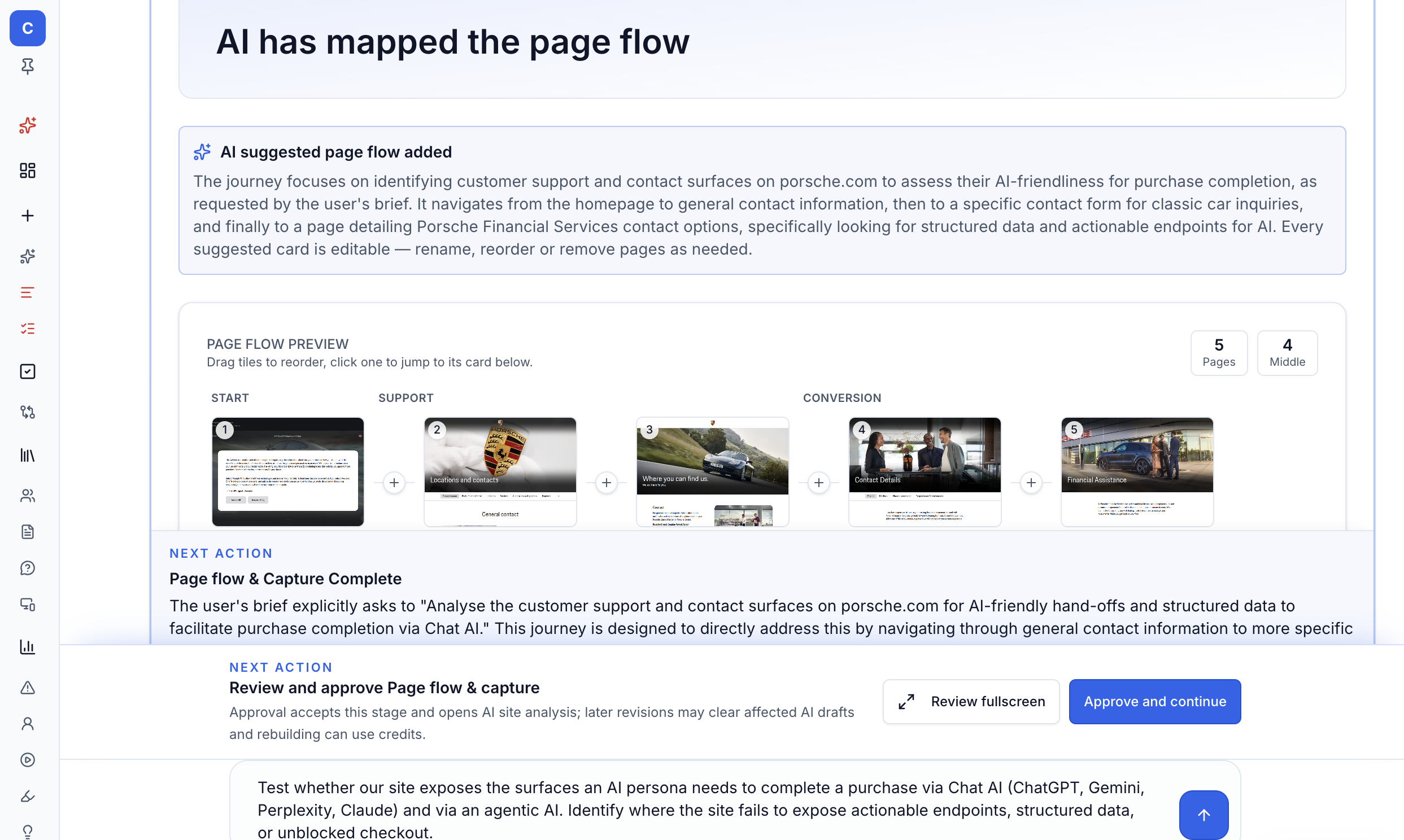1404x840 pixels.
Task: Open the warning triangle sidebar icon
Action: click(x=27, y=688)
